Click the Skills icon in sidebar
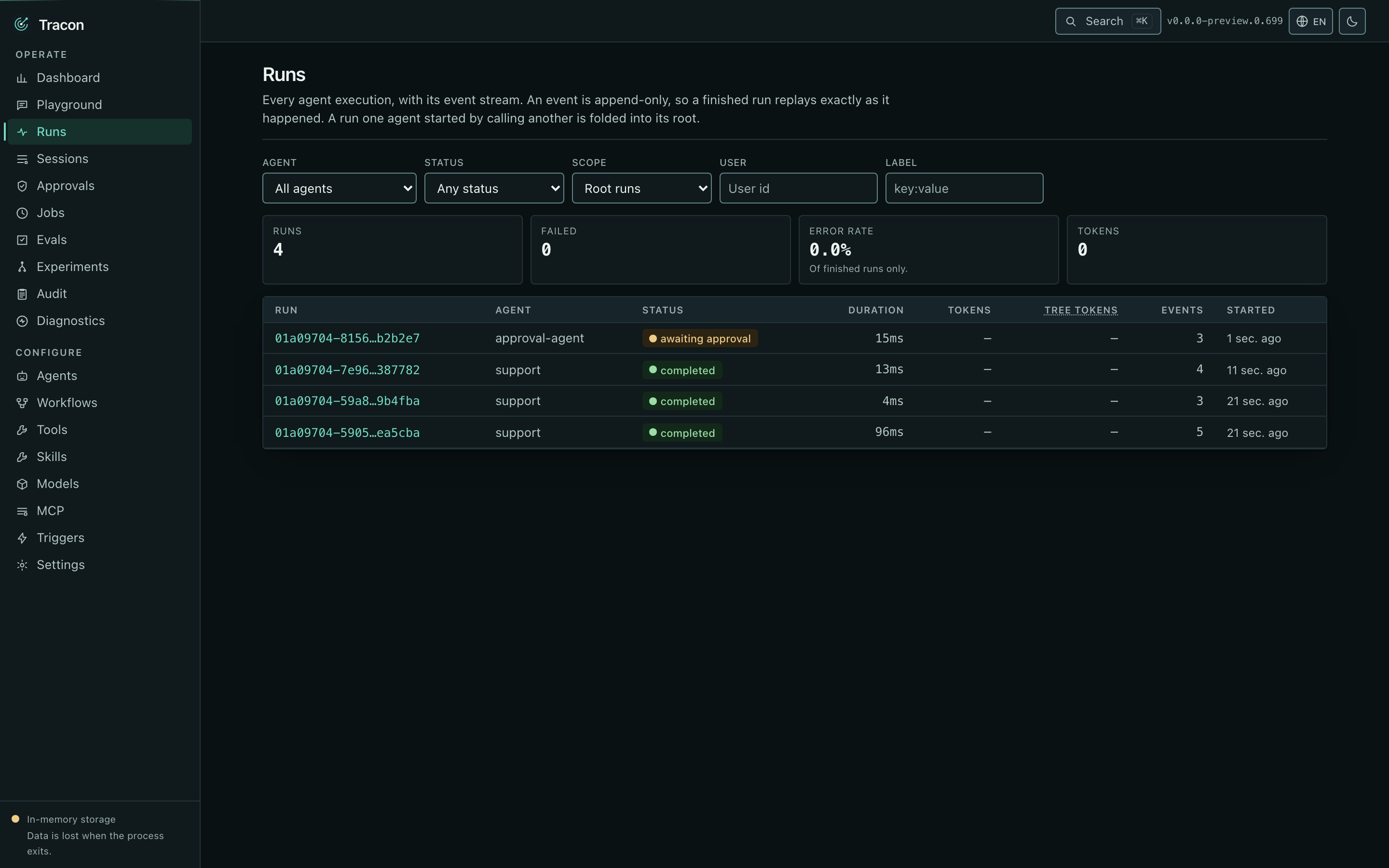The width and height of the screenshot is (1389, 868). click(22, 457)
